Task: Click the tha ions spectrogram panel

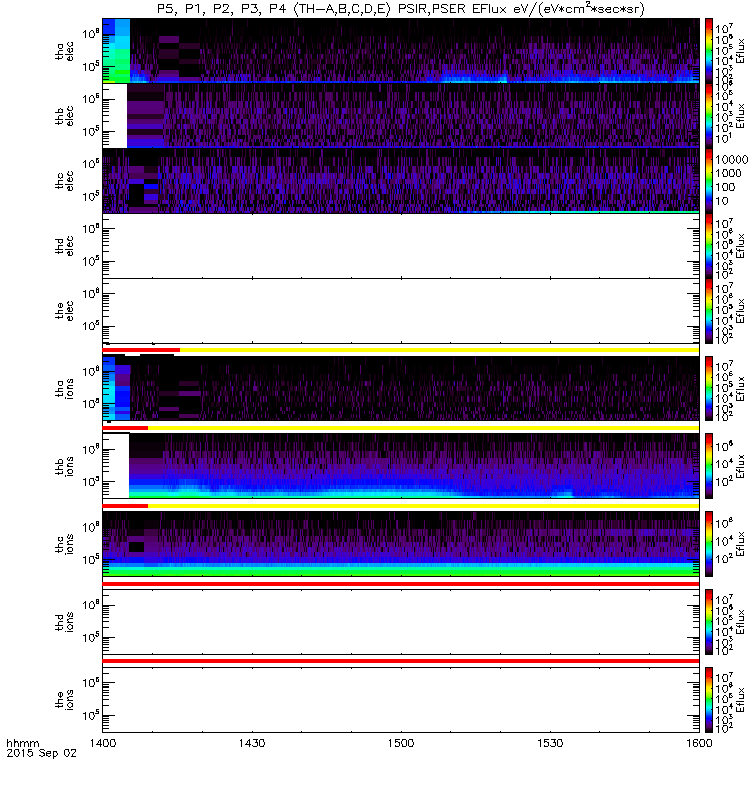Action: [x=401, y=388]
